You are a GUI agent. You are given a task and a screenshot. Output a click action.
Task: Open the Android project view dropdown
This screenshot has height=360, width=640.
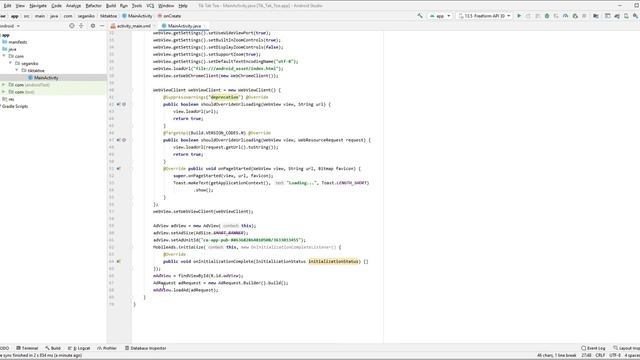(x=9, y=26)
